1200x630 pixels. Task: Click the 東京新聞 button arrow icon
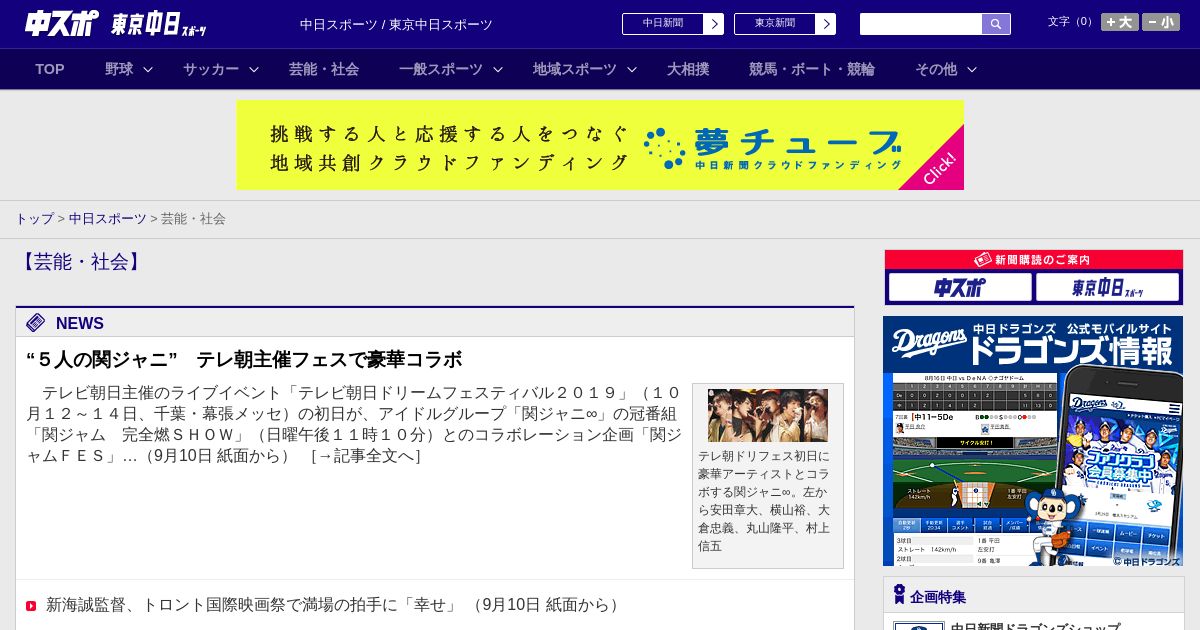826,24
